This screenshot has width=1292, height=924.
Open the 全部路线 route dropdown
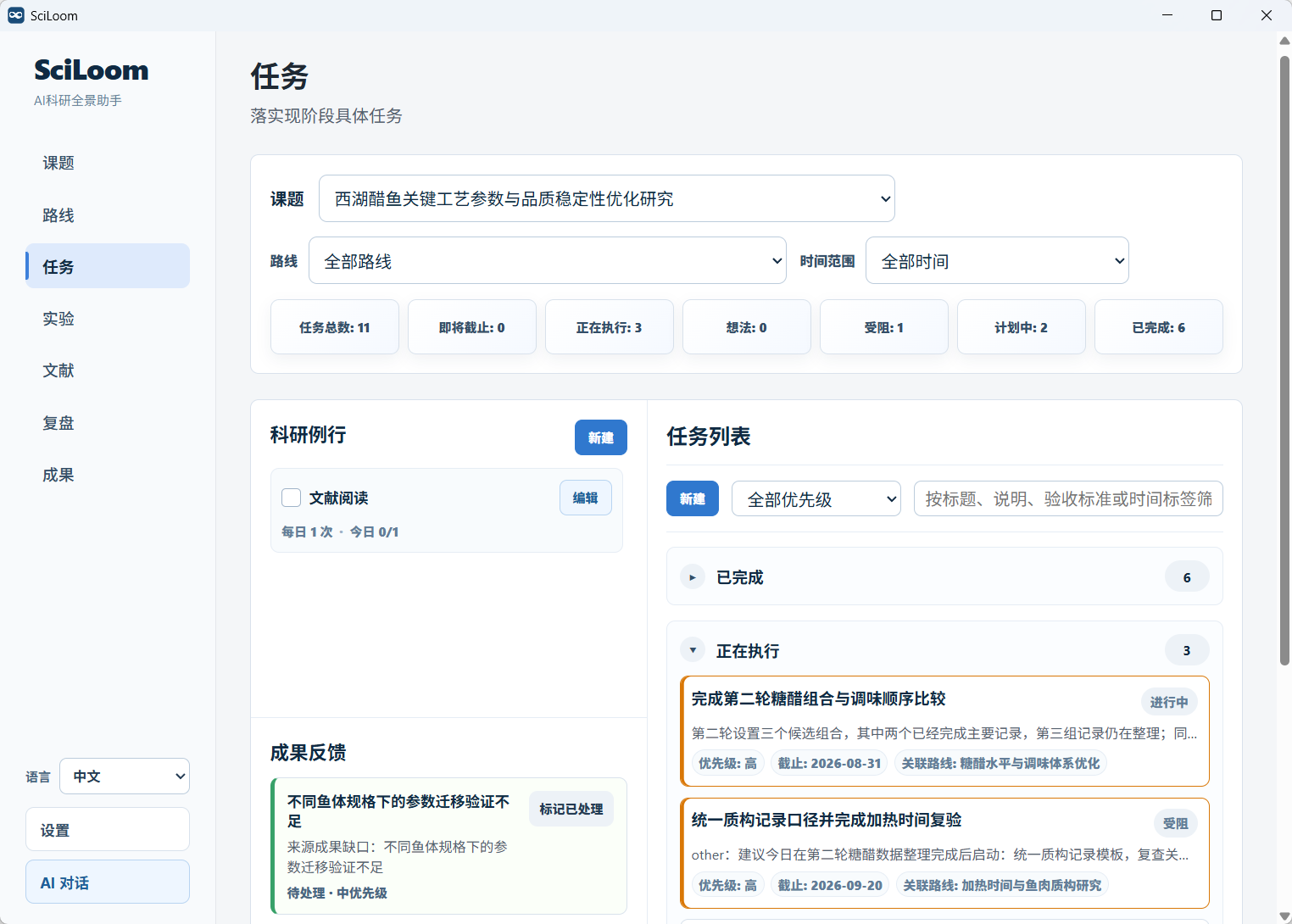point(548,260)
